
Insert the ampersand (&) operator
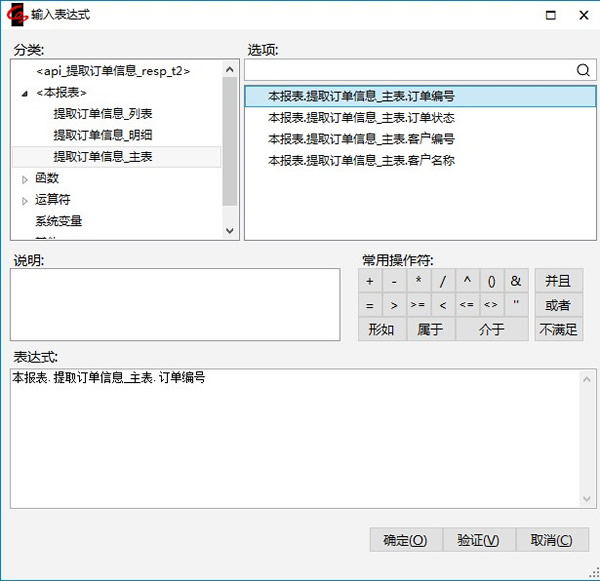[515, 281]
